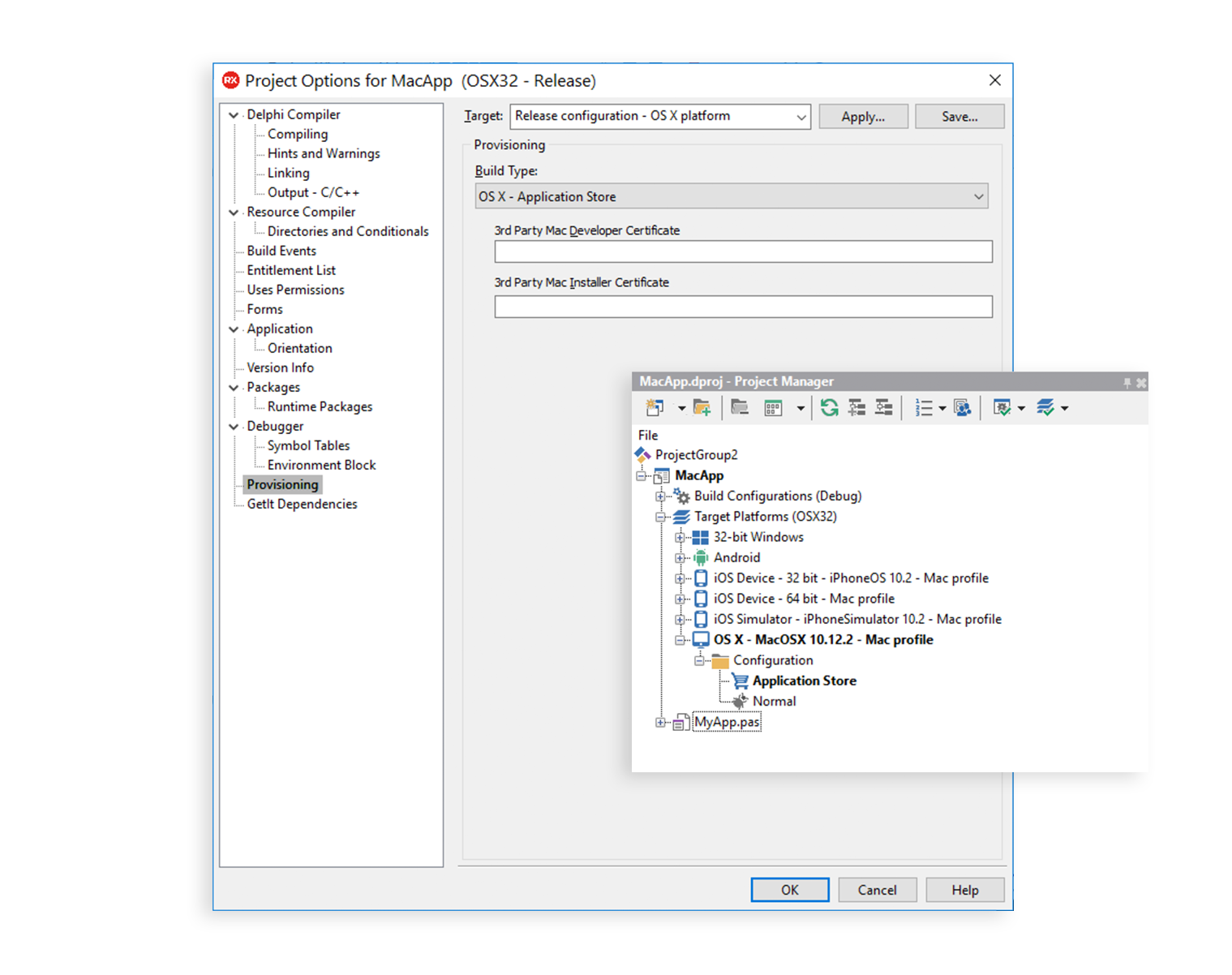The image size is (1232, 975).
Task: Open dropdown arrow next to target platform icon
Action: coord(1065,409)
